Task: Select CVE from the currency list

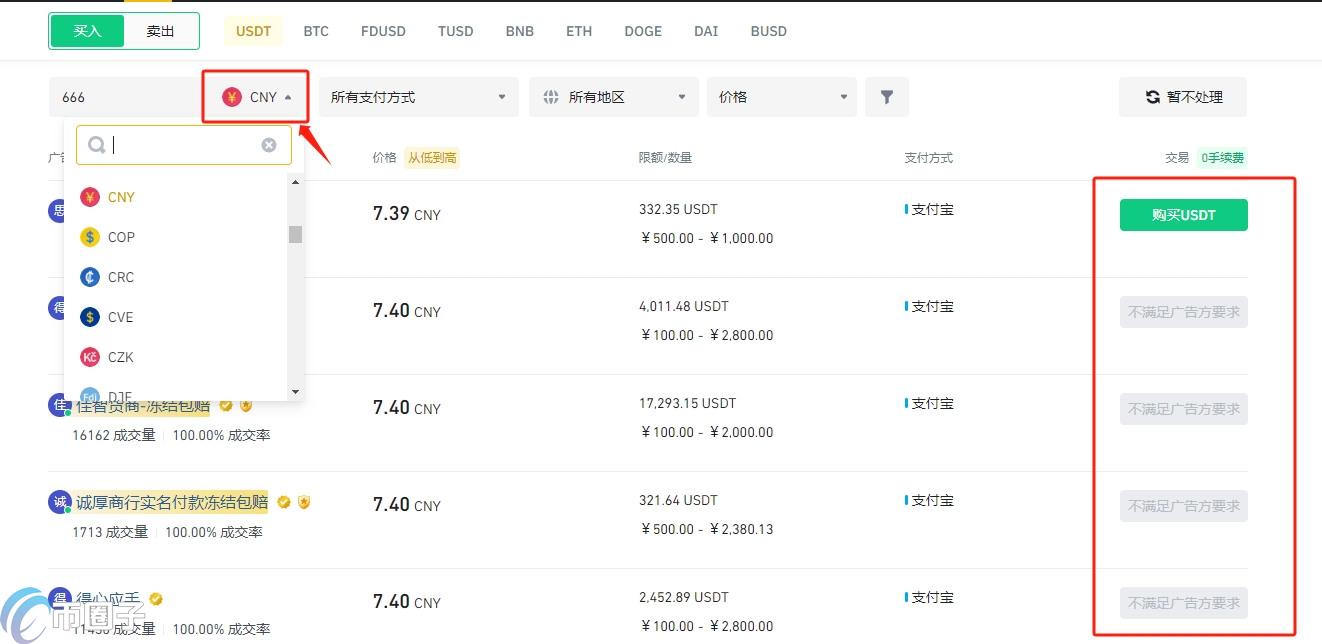Action: 119,317
